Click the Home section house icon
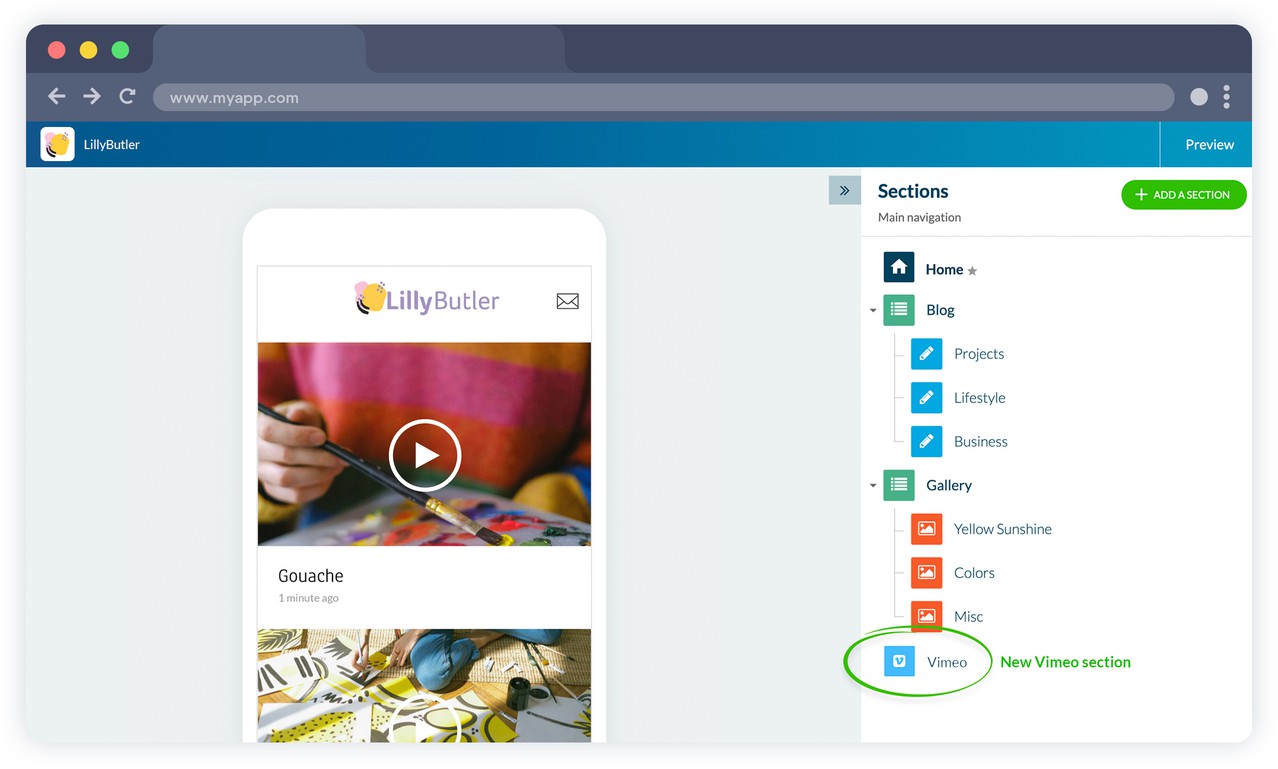Viewport: 1278px width, 769px height. click(x=899, y=267)
